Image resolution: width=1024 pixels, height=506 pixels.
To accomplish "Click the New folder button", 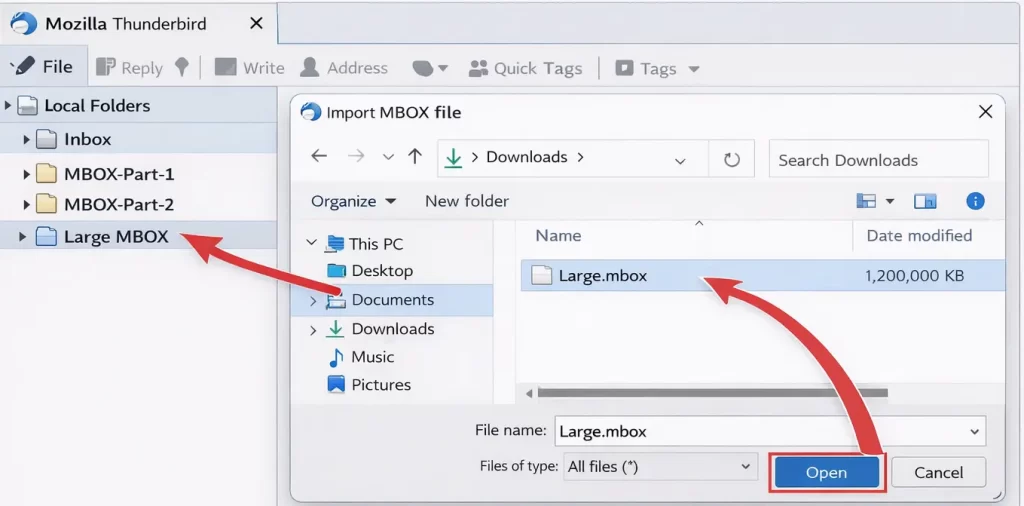I will point(466,201).
